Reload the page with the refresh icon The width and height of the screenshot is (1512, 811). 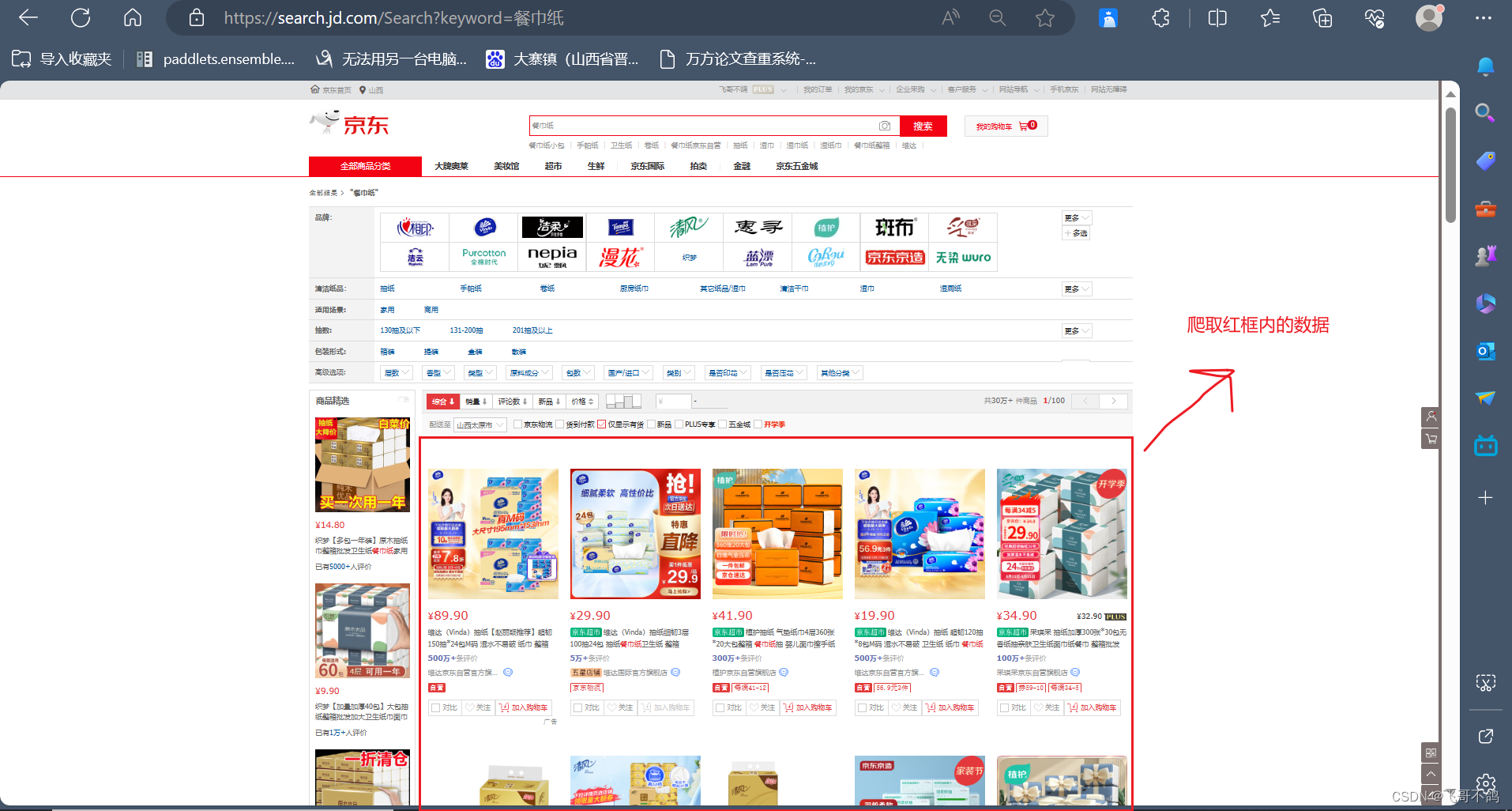click(x=81, y=17)
